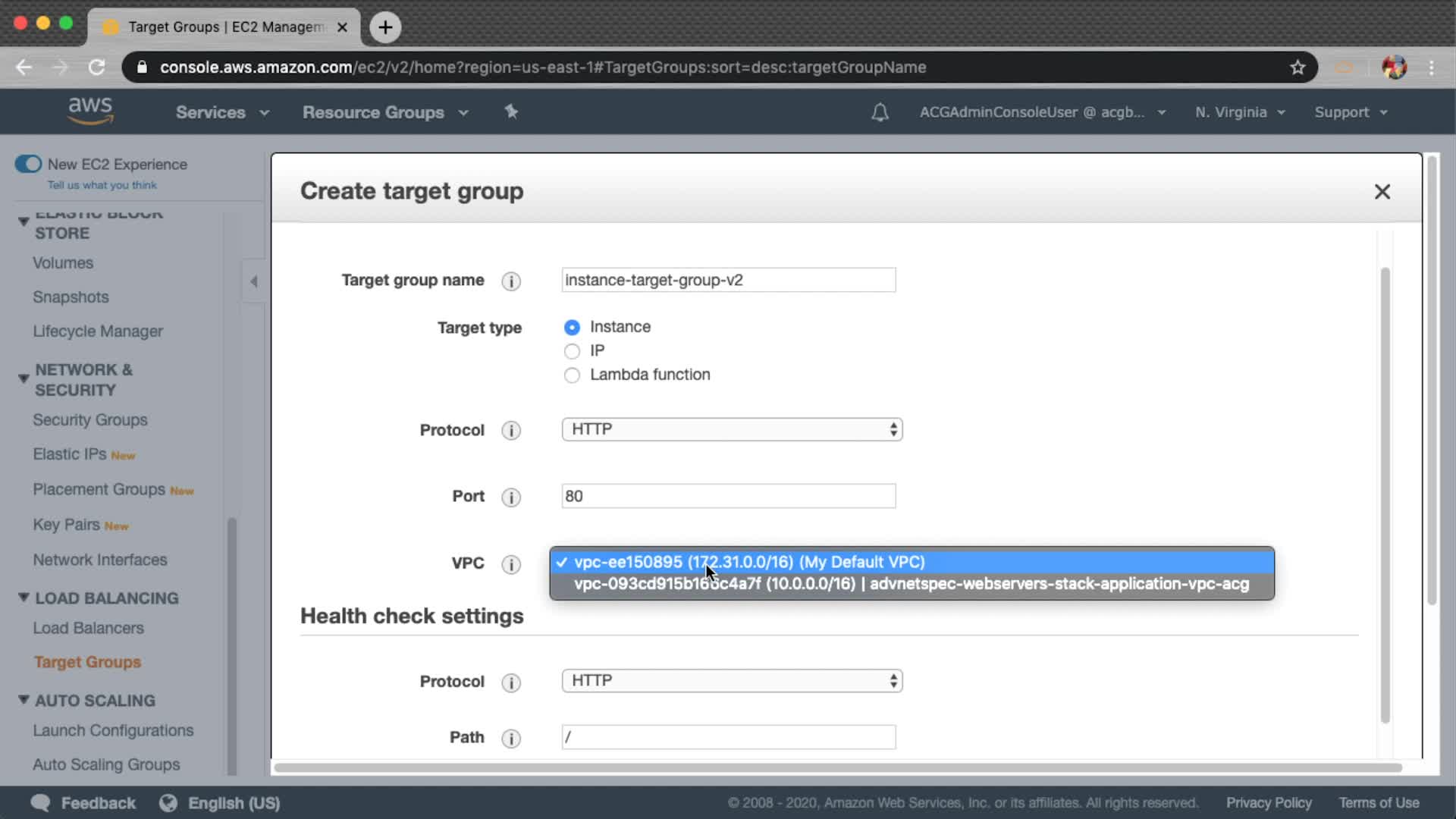Screen dimensions: 1456x819
Task: Click the Target group name input field
Action: 728,280
